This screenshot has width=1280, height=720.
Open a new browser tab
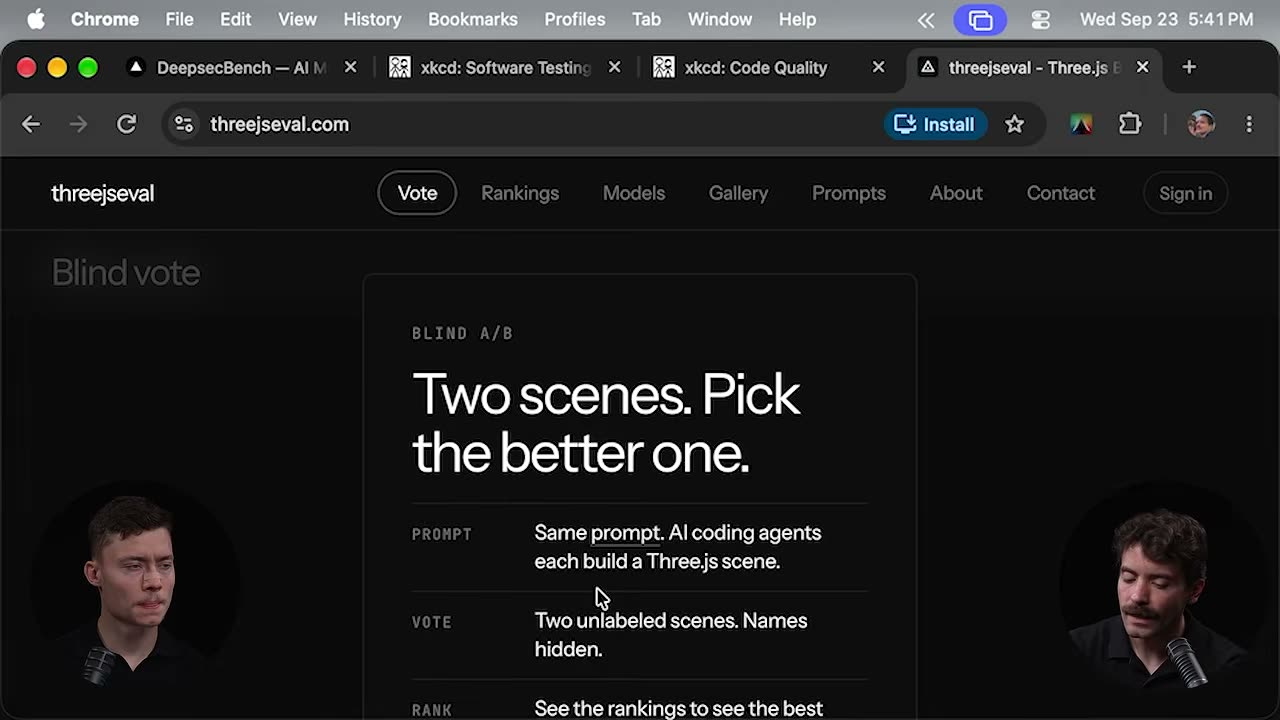[x=1189, y=67]
